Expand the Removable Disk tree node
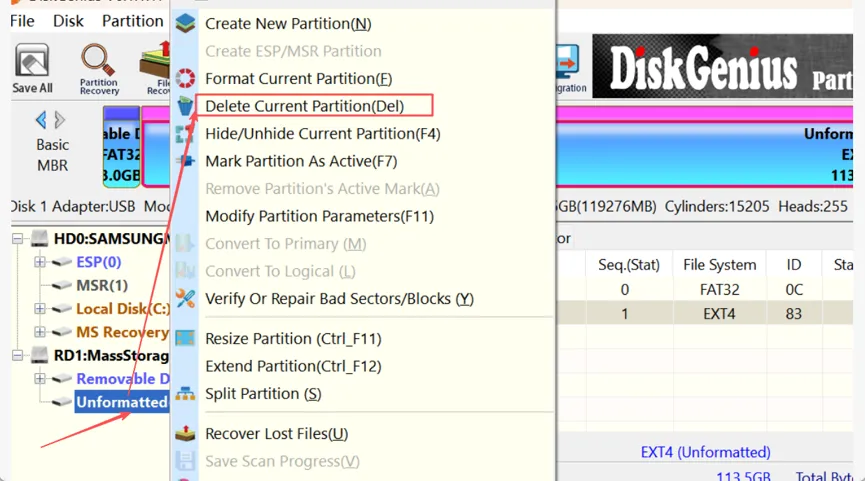 click(40, 378)
